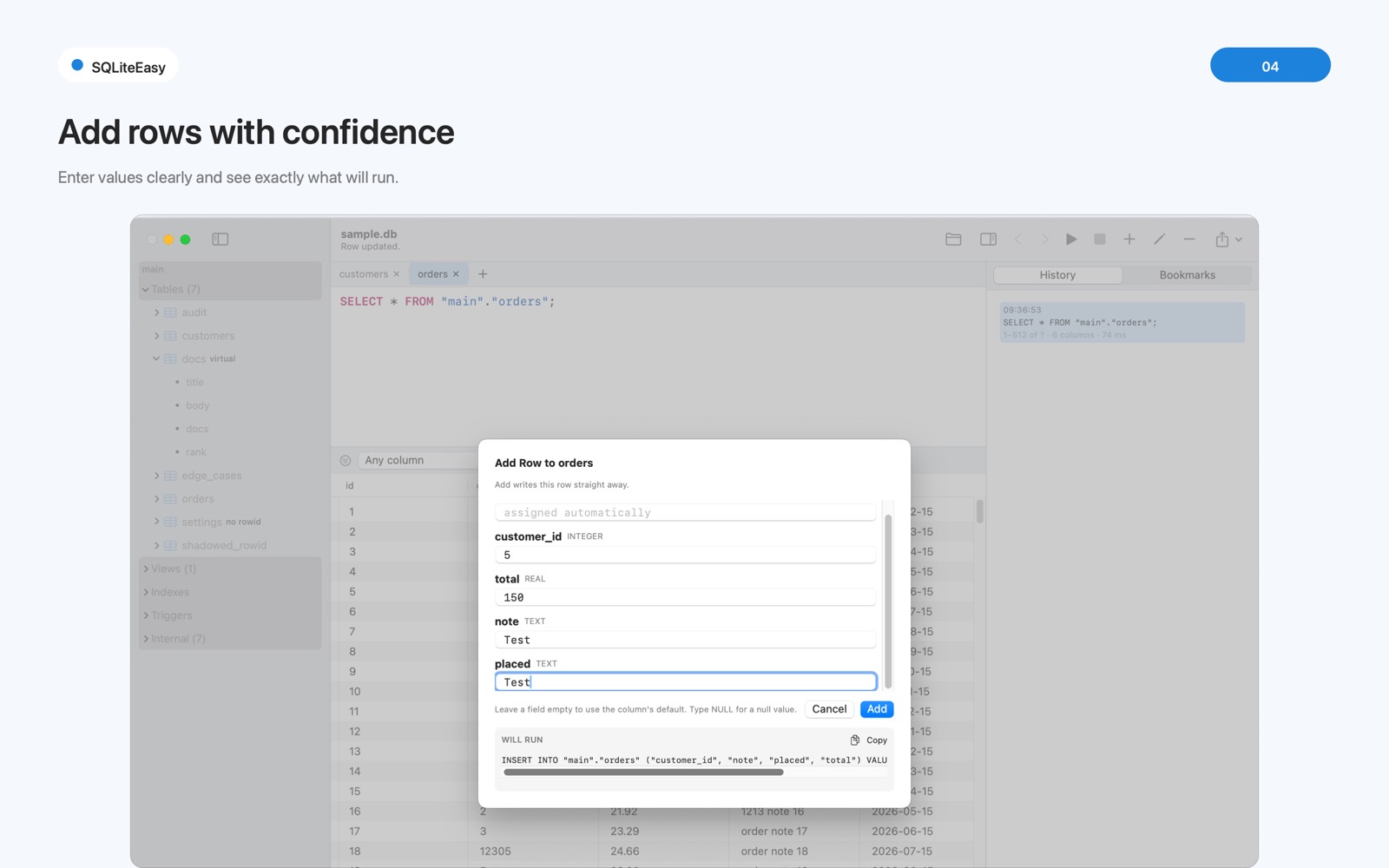Expand the Views (1) section
This screenshot has height=868, width=1389.
(x=145, y=569)
